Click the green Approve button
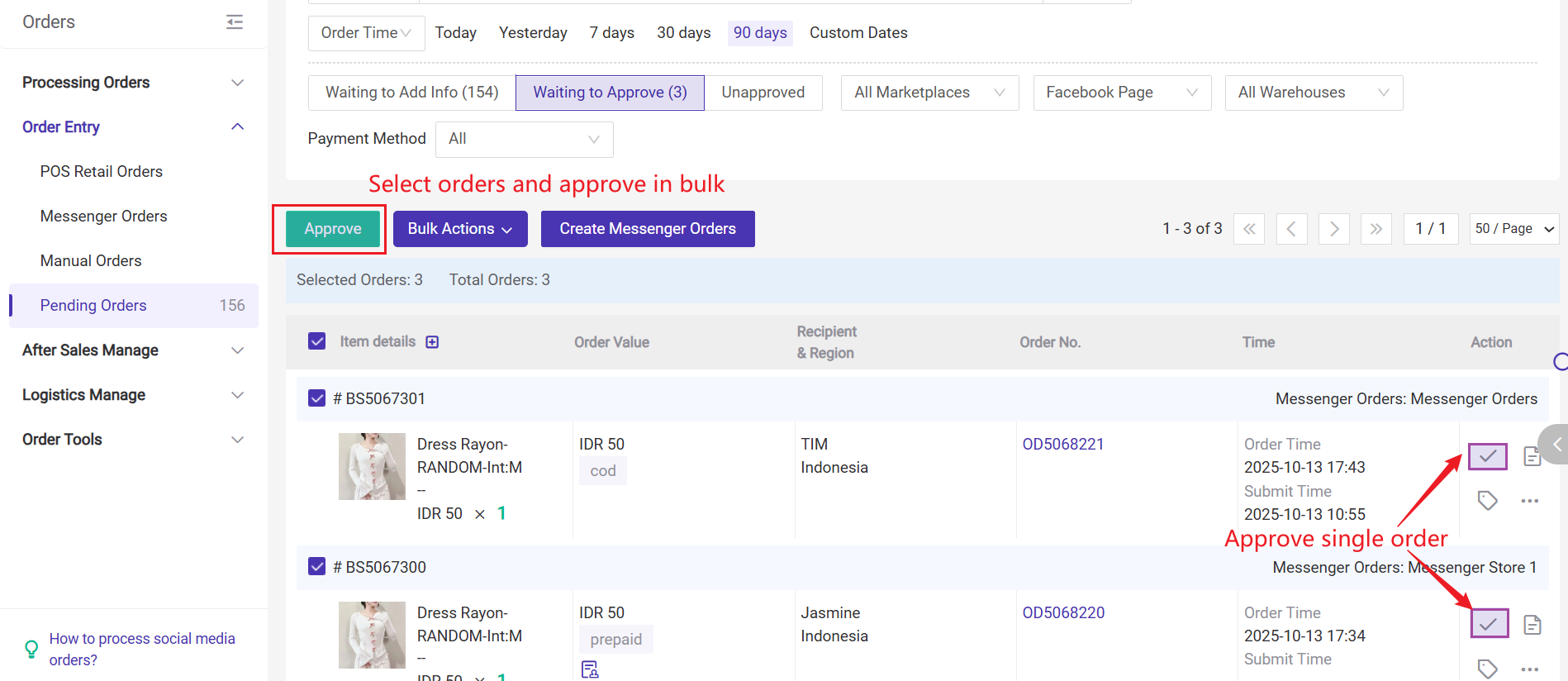The width and height of the screenshot is (1568, 681). coord(332,229)
